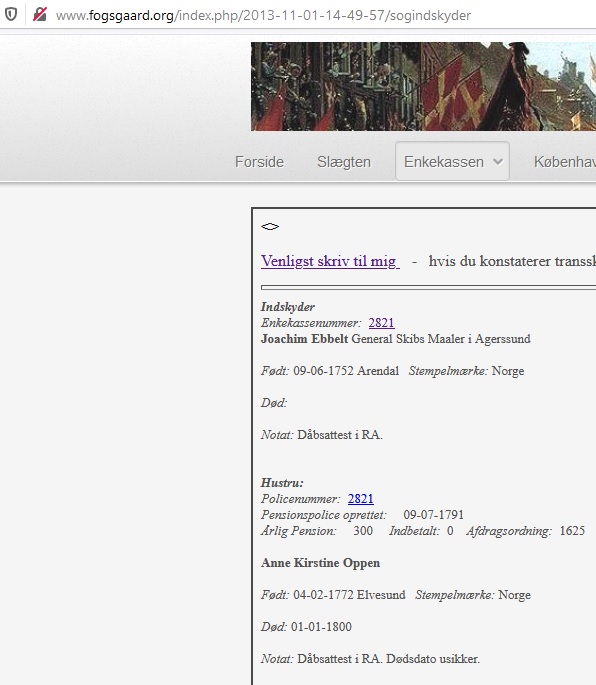Viewport: 596px width, 685px height.
Task: Click the insecure connection crossed padlock icon
Action: [40, 15]
